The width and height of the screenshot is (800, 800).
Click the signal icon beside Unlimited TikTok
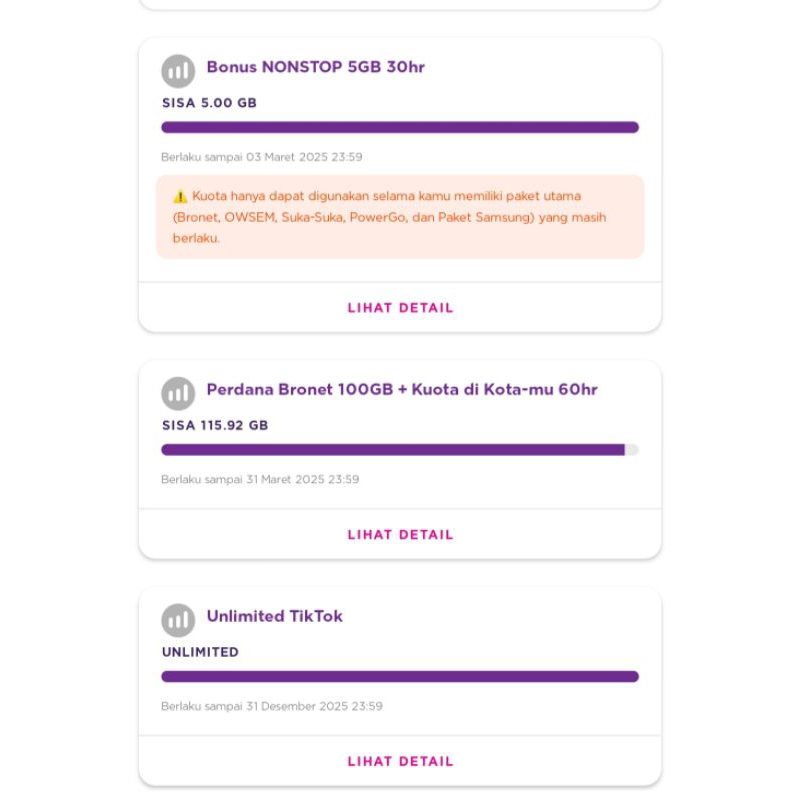178,620
